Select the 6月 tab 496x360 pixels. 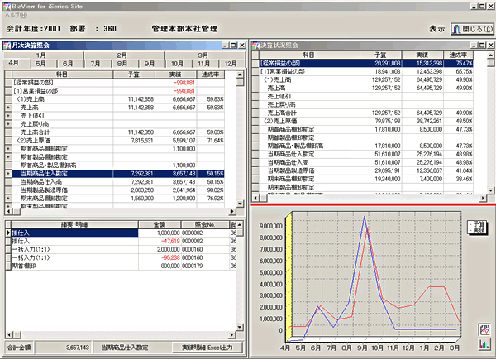(x=68, y=63)
